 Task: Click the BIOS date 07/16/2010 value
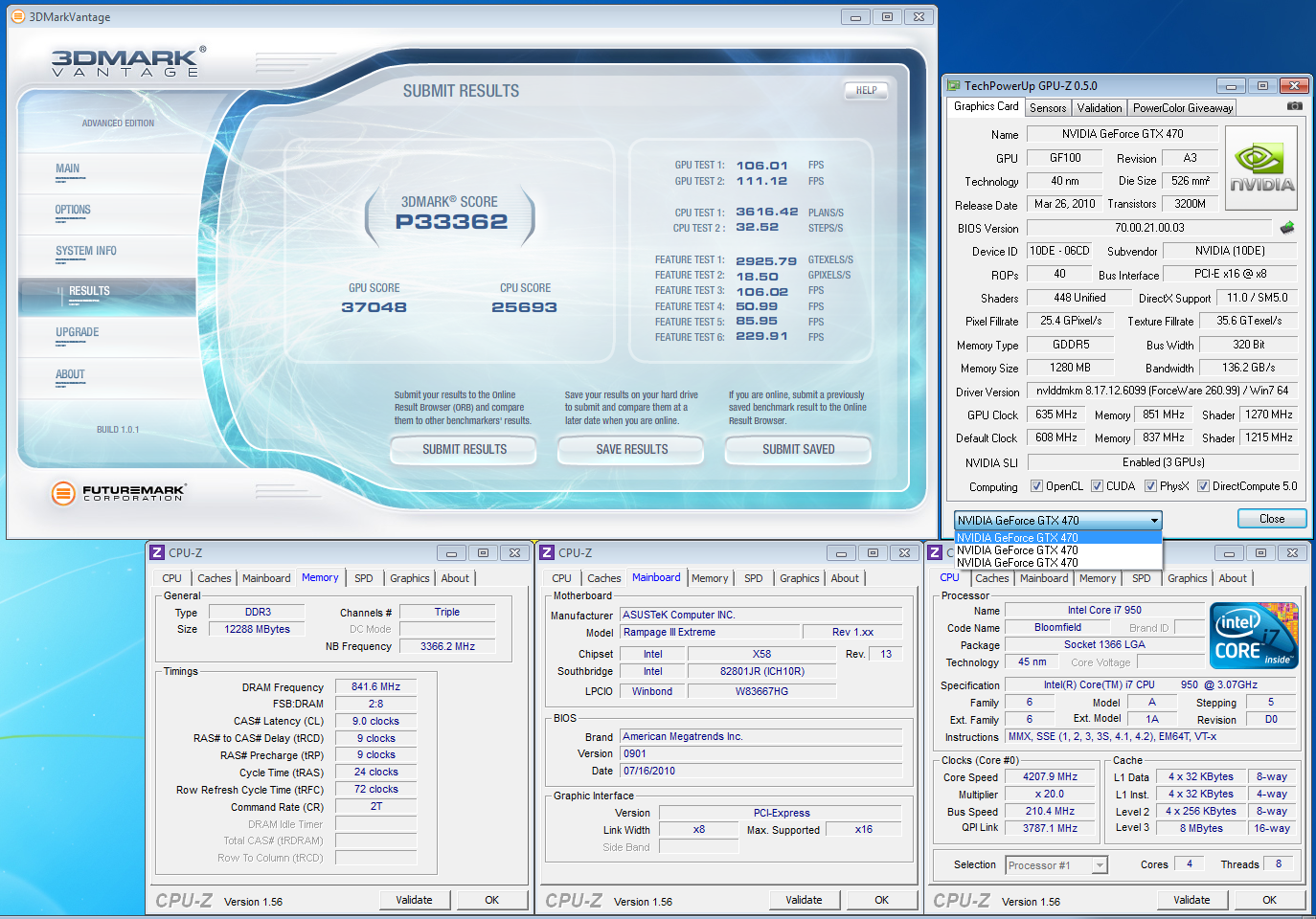tap(761, 771)
